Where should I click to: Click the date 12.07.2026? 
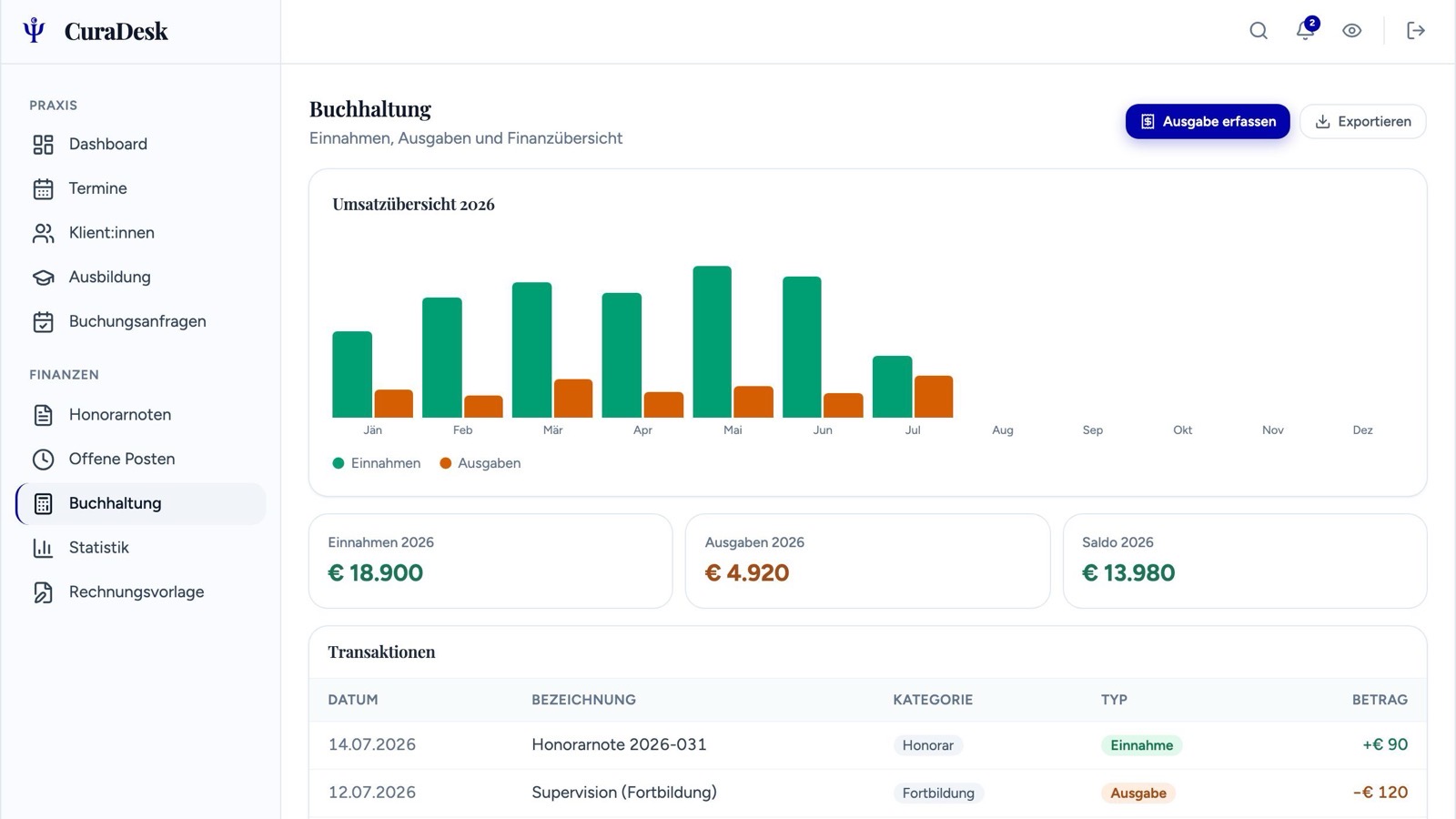coord(372,793)
